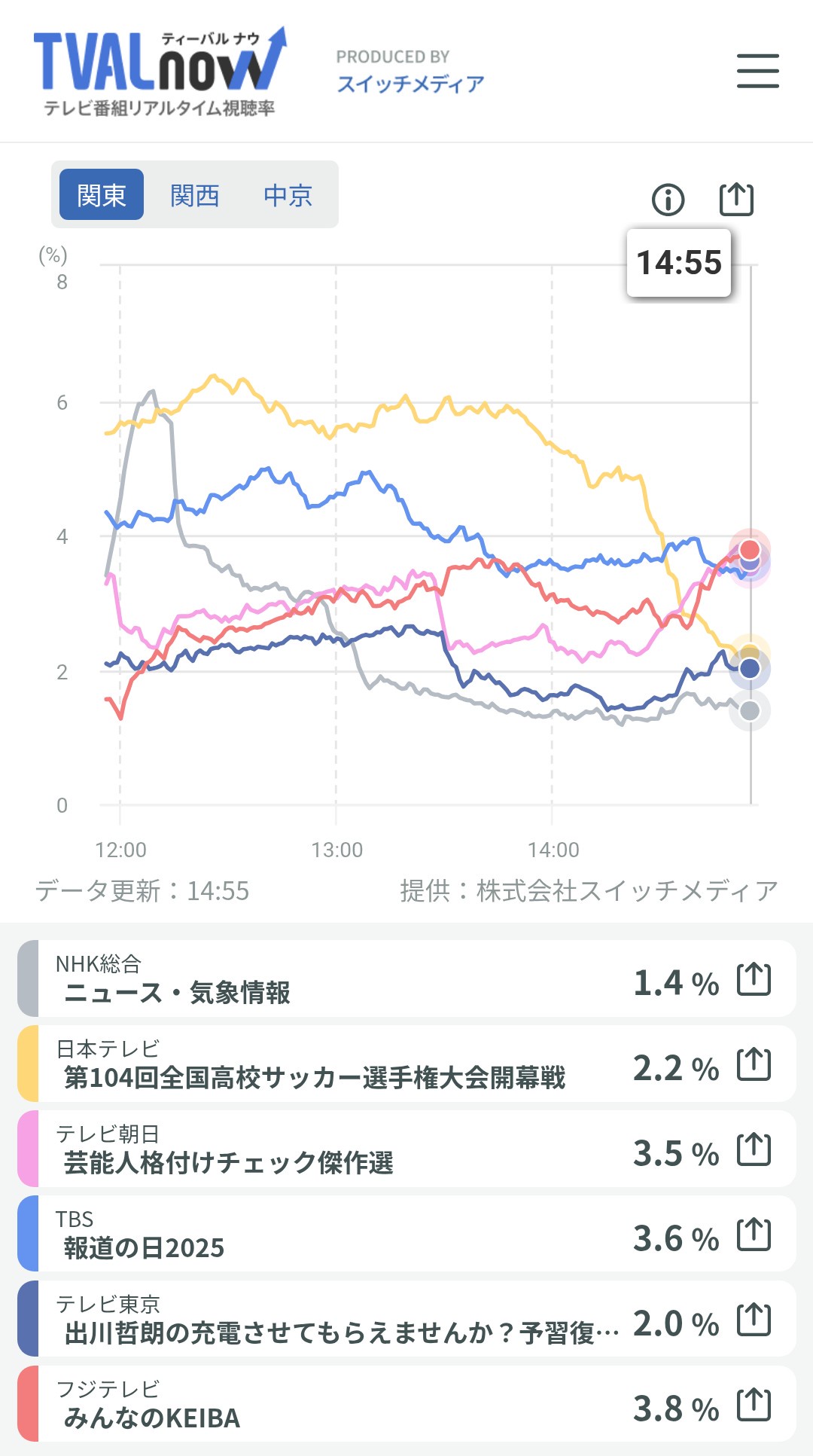Click the chart info icon
The width and height of the screenshot is (813, 1456).
668,200
